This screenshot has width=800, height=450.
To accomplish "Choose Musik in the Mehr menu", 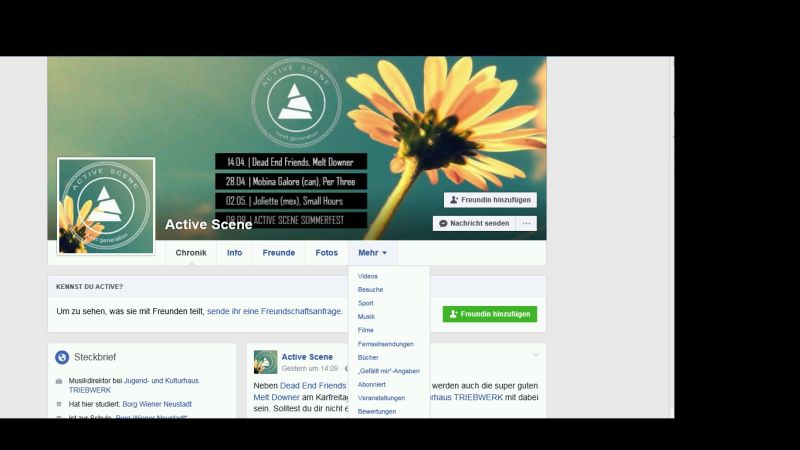I will 366,316.
